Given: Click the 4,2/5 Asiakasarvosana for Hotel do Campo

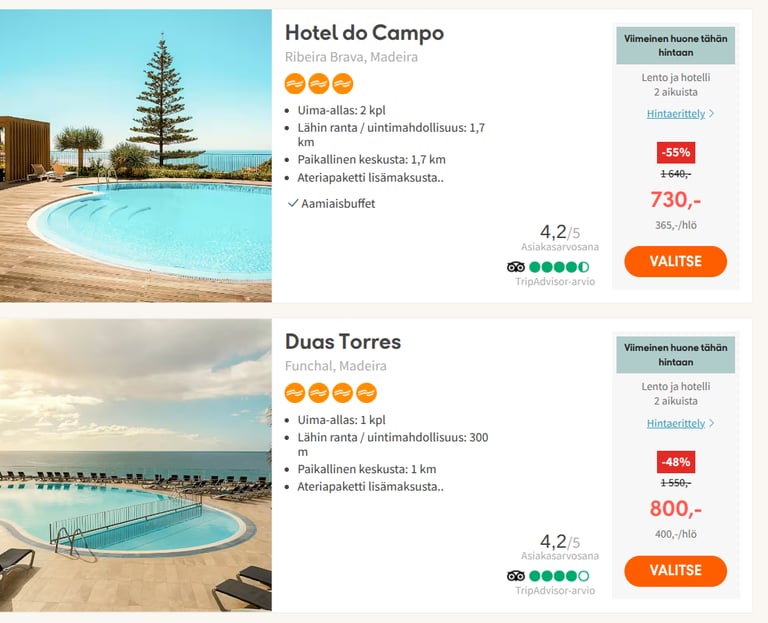Looking at the screenshot, I should click(x=560, y=237).
